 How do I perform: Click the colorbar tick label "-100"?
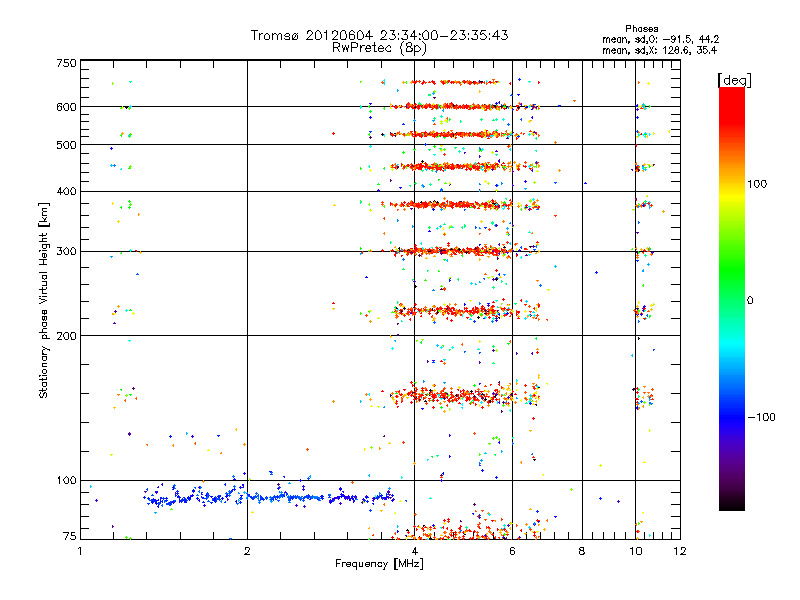tap(761, 417)
